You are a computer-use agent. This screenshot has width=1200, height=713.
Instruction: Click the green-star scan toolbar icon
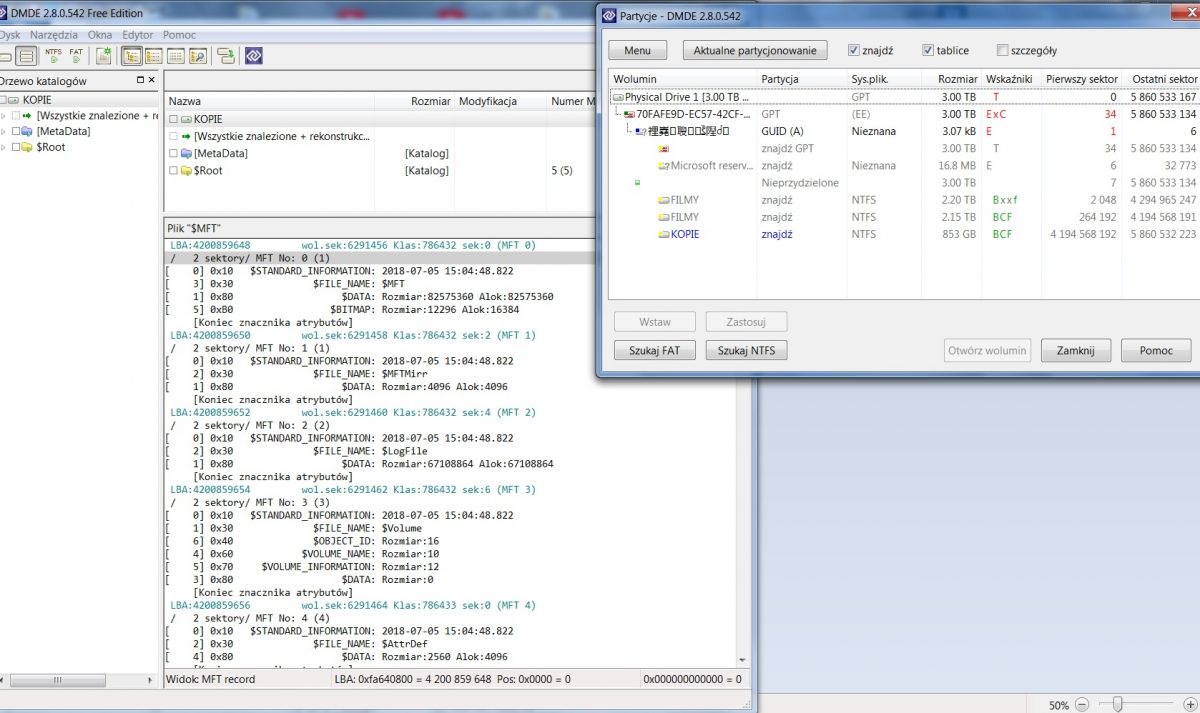(103, 56)
